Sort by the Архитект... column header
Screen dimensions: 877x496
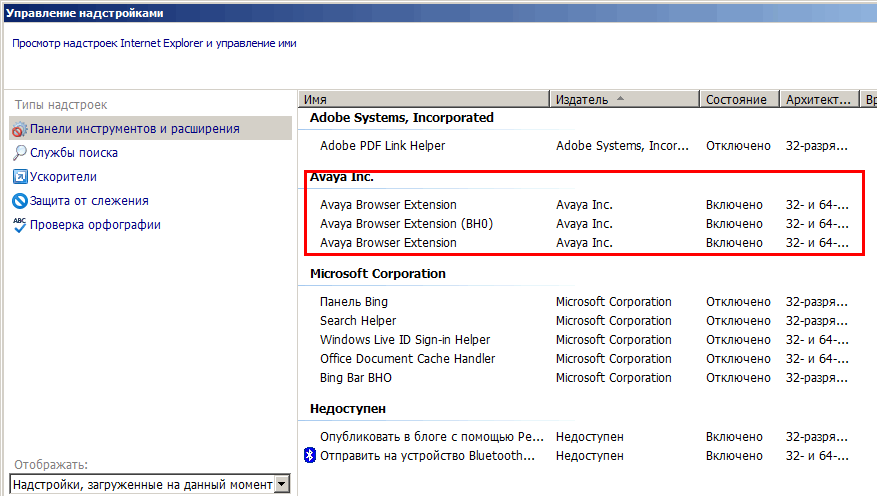point(819,100)
